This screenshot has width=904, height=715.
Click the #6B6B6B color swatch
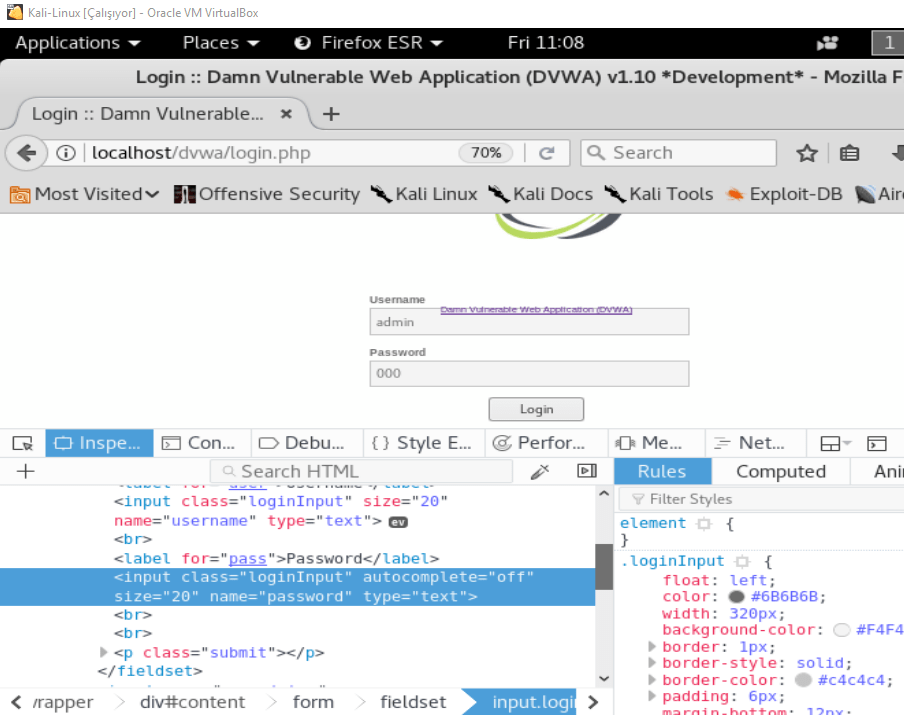pyautogui.click(x=737, y=597)
